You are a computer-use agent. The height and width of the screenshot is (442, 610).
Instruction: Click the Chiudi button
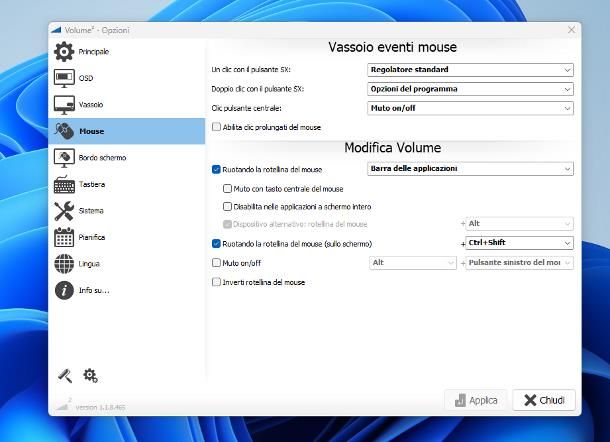tap(544, 400)
